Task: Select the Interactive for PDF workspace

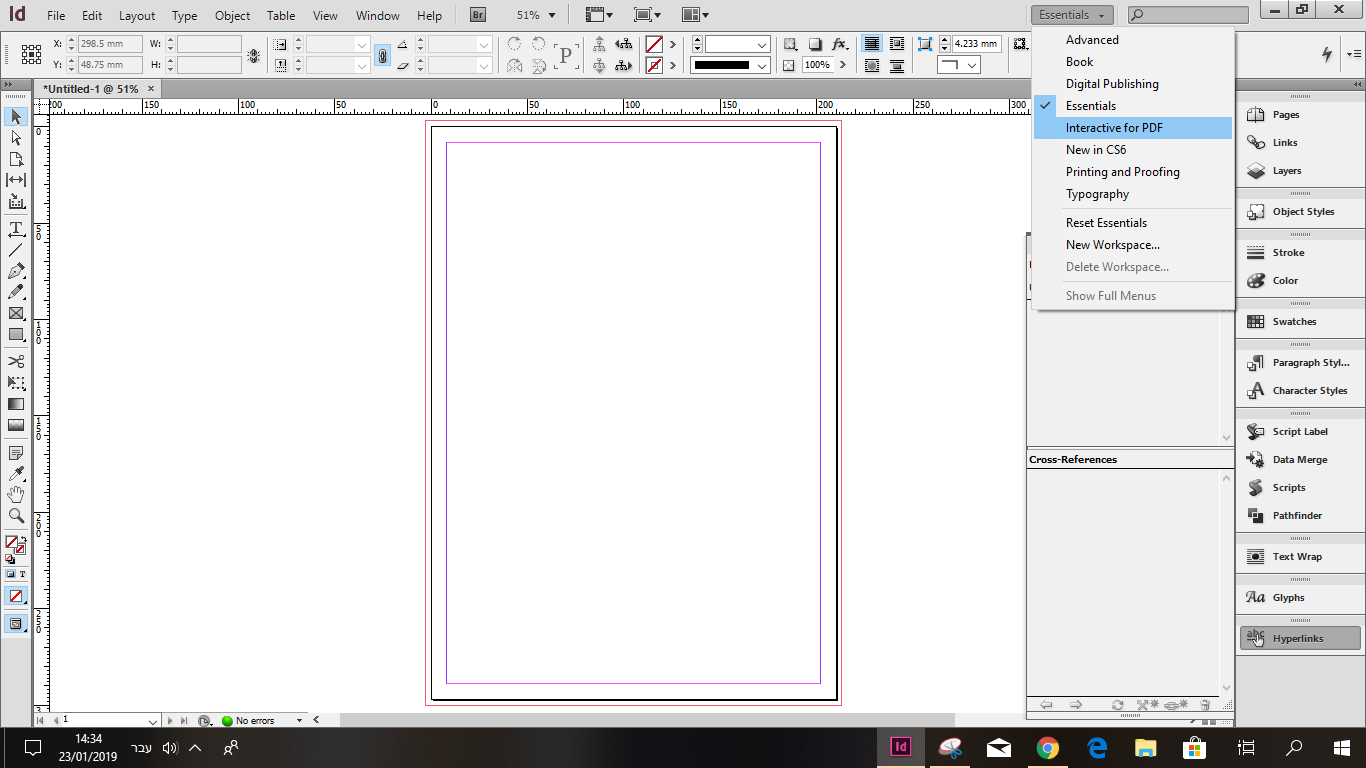Action: click(x=1113, y=127)
